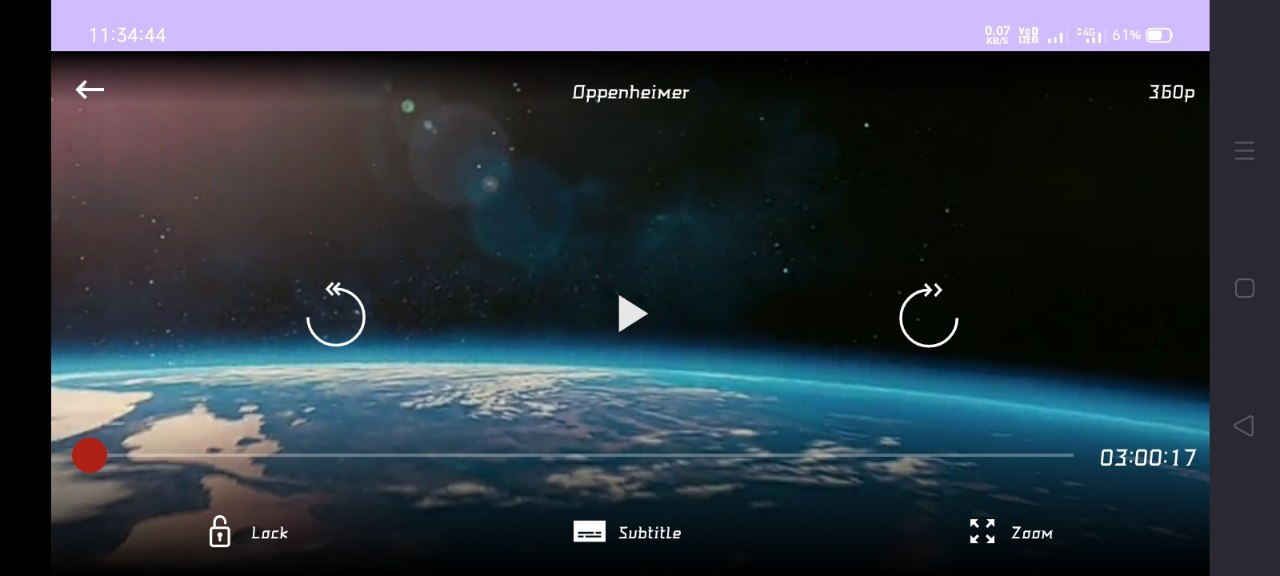Play the Oppenheimer video
The image size is (1280, 576).
(632, 314)
